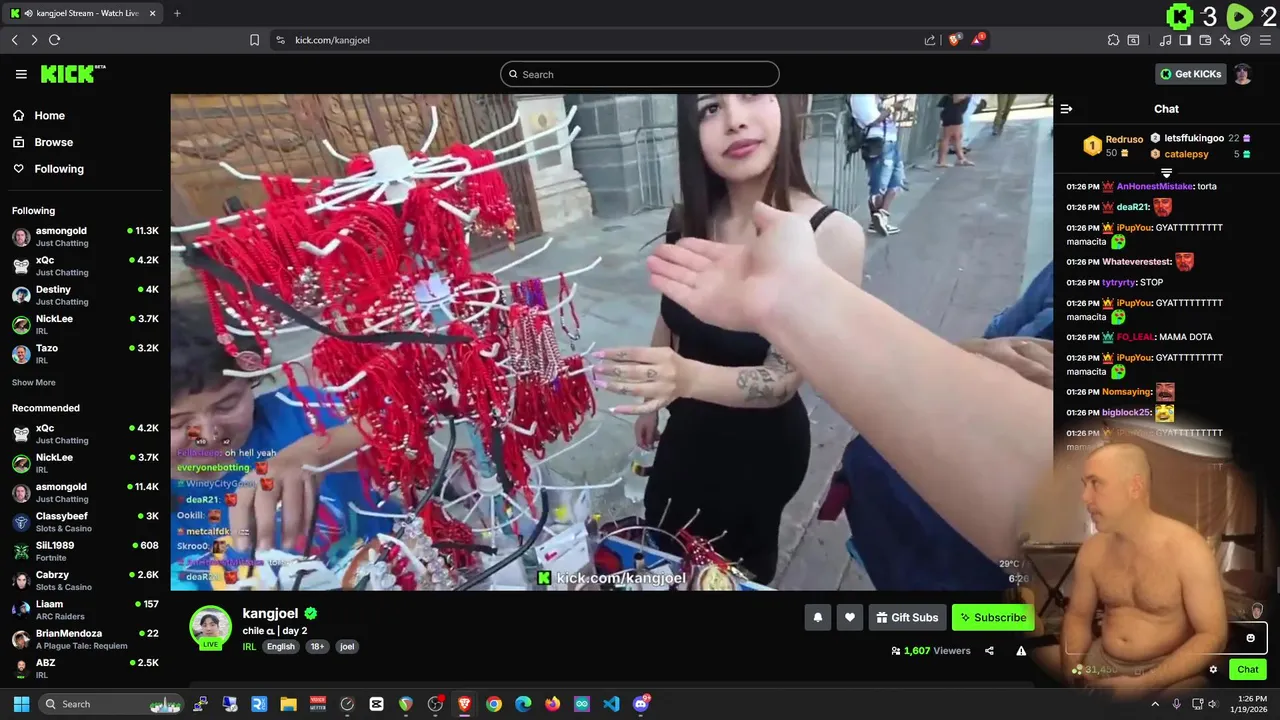Select the 18+ tag
The image size is (1280, 720).
click(317, 646)
